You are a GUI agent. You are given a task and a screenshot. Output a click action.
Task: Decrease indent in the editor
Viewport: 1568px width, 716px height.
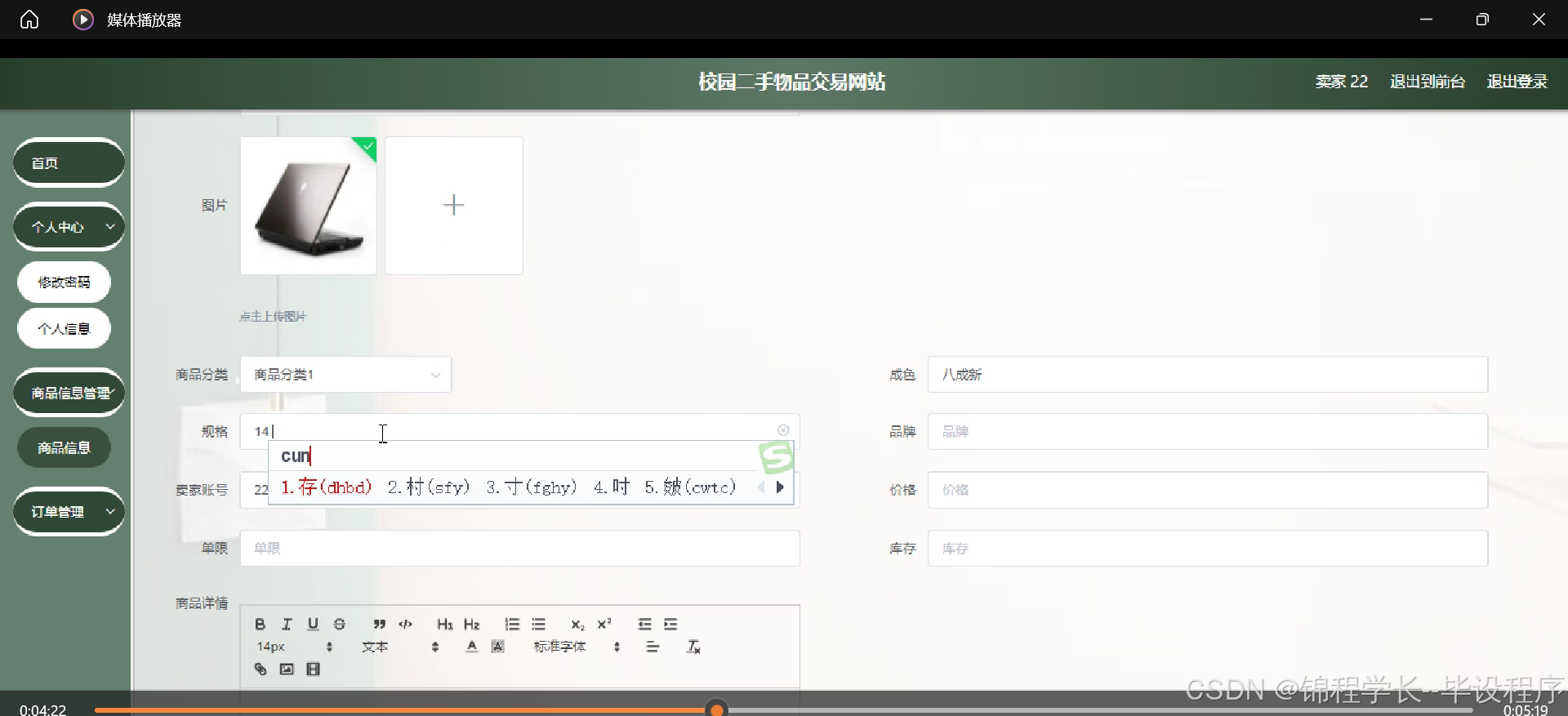[644, 625]
